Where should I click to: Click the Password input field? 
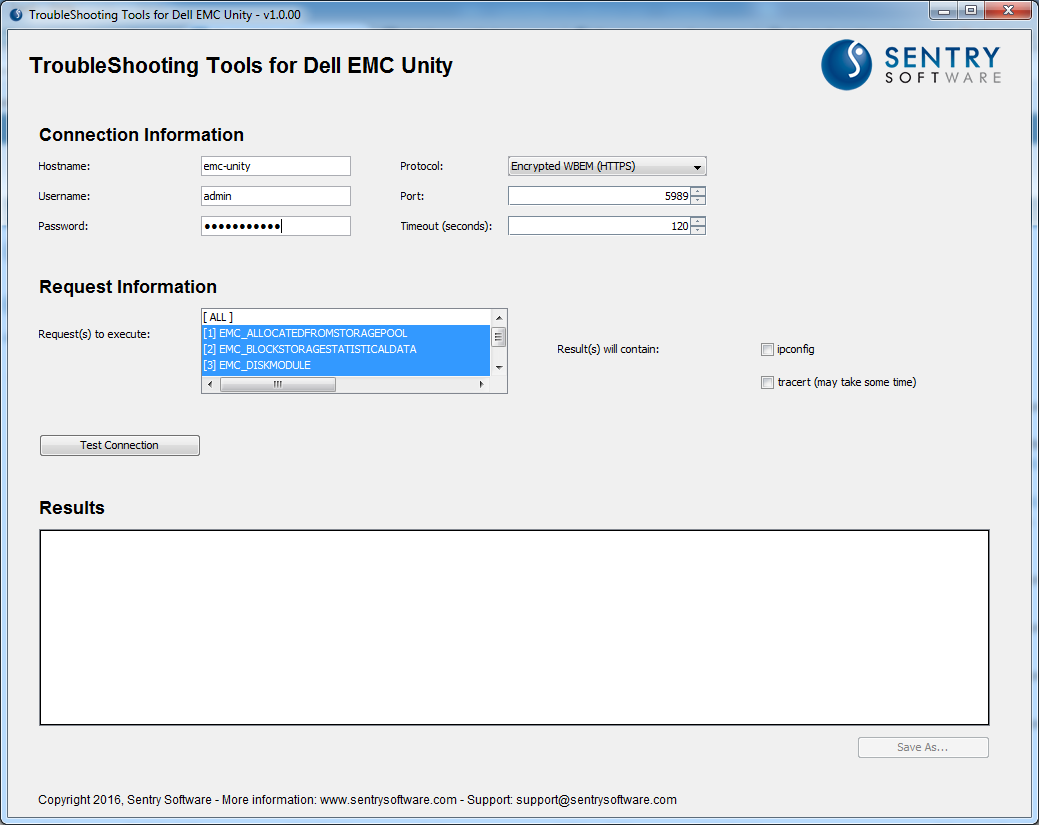click(276, 226)
